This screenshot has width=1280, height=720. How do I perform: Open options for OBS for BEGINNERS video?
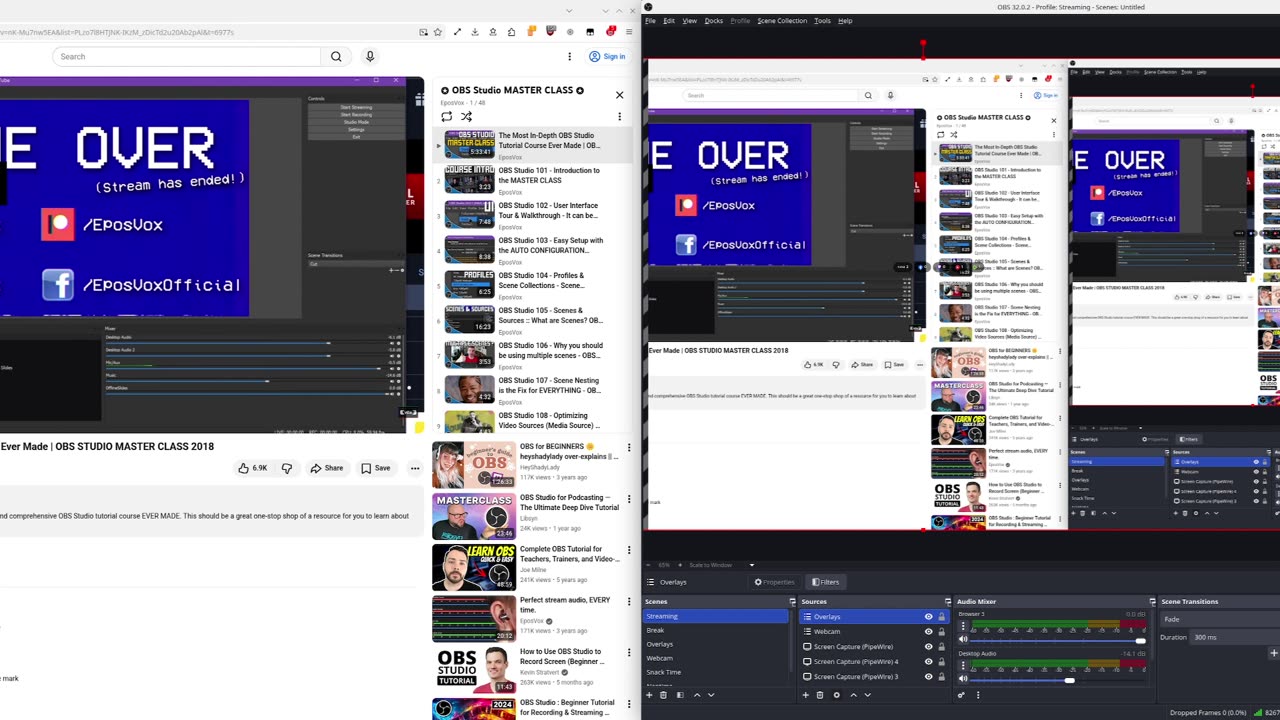click(x=629, y=448)
